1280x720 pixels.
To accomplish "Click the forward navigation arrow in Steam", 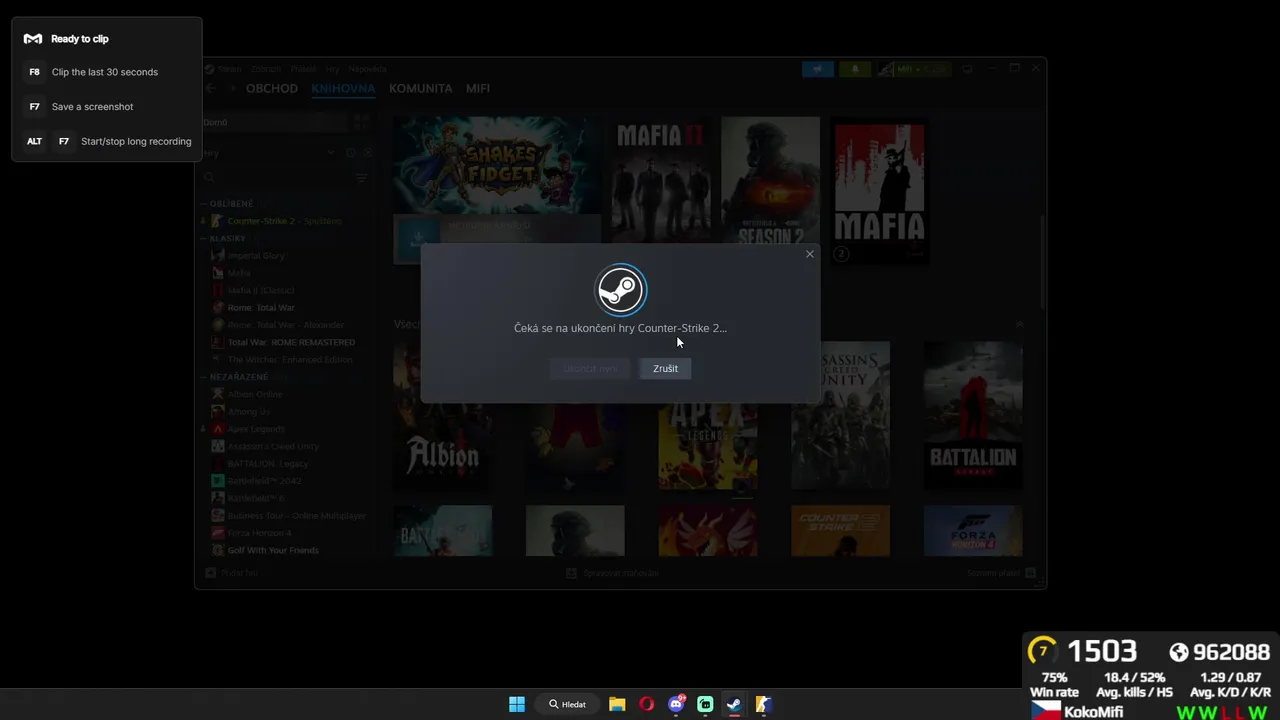I will (x=232, y=88).
